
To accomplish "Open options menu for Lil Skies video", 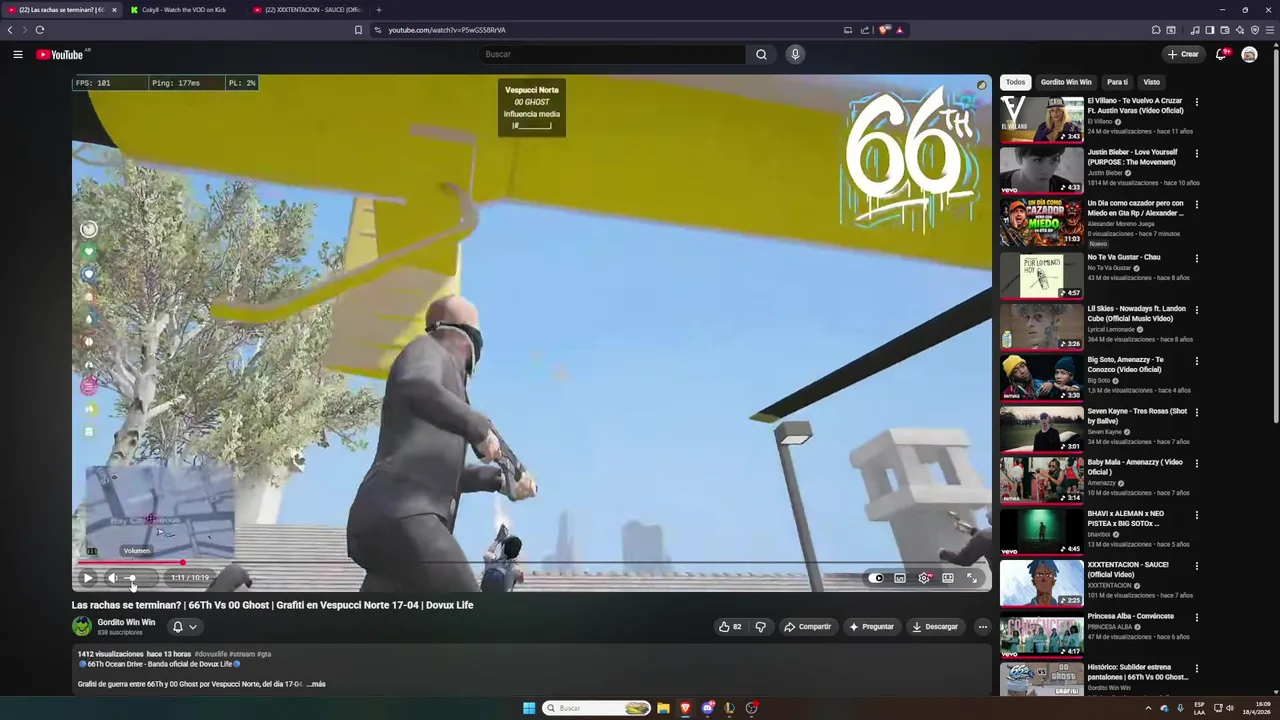I will coord(1196,310).
